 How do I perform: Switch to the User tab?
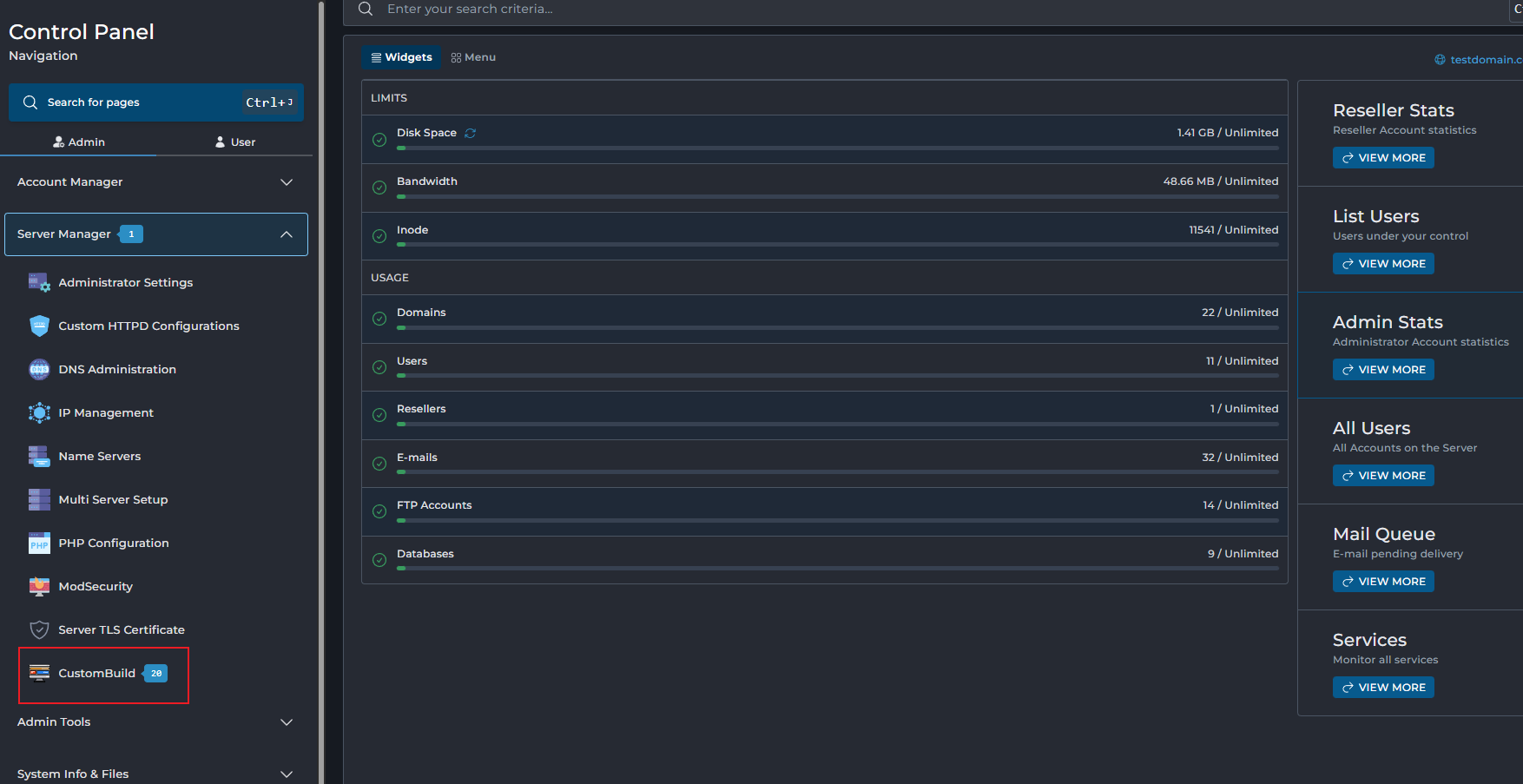tap(234, 142)
